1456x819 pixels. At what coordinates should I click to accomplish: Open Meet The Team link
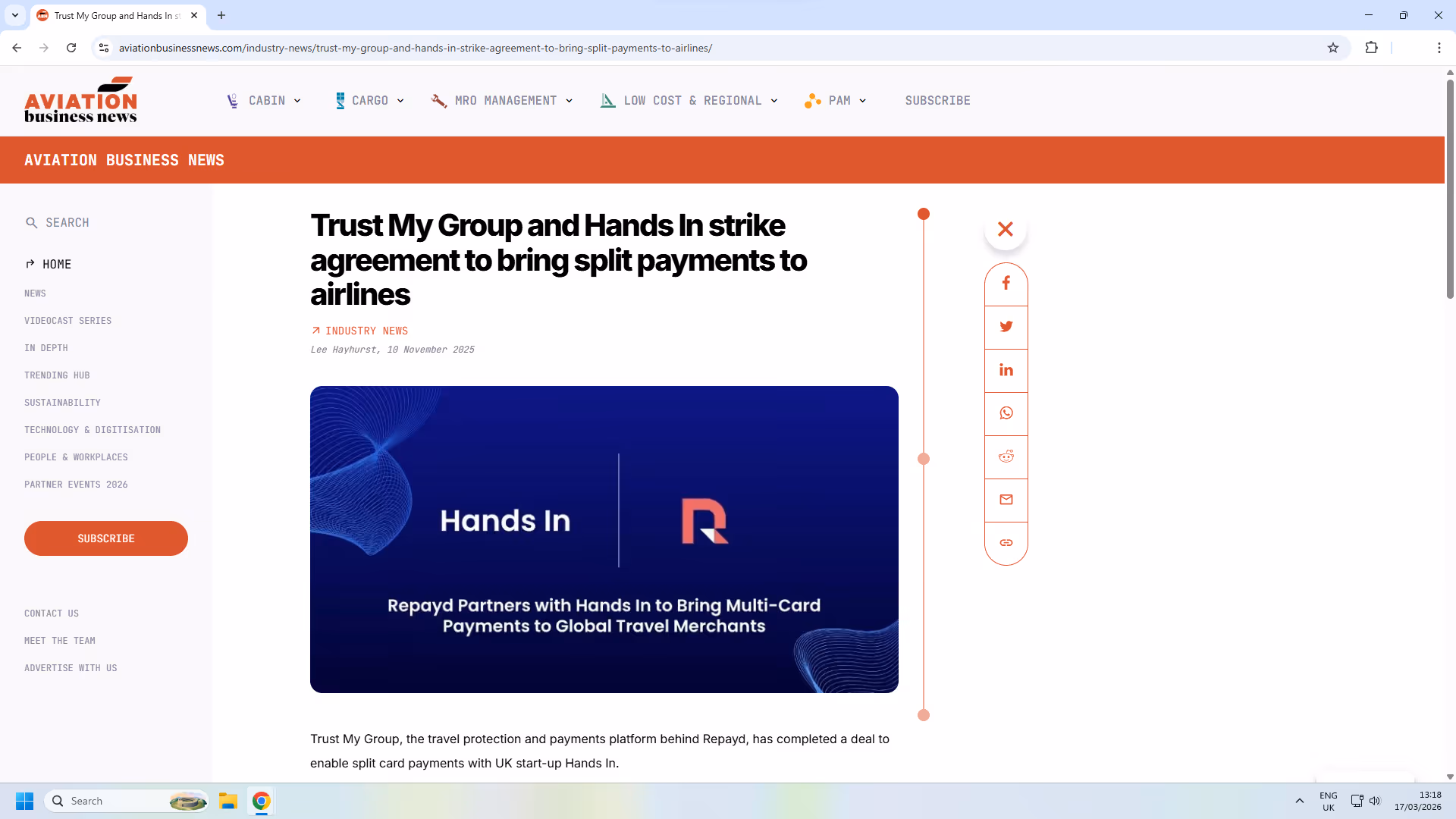(60, 641)
